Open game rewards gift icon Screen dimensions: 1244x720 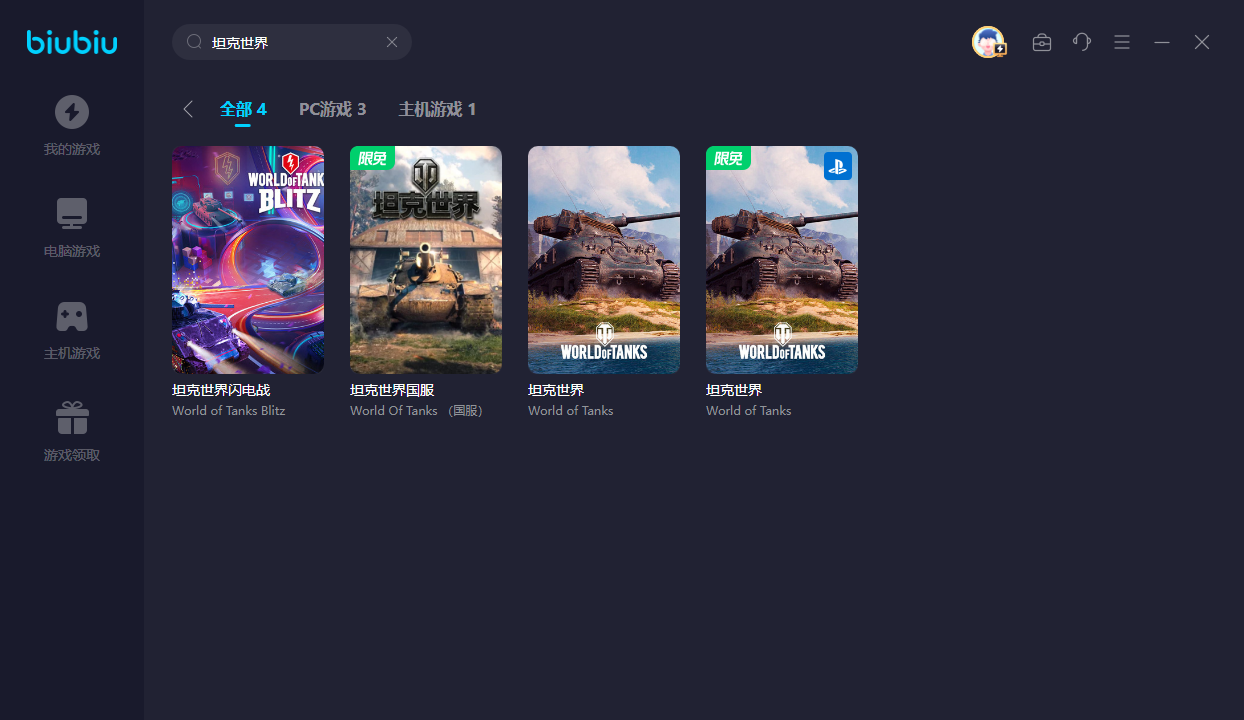[x=72, y=418]
